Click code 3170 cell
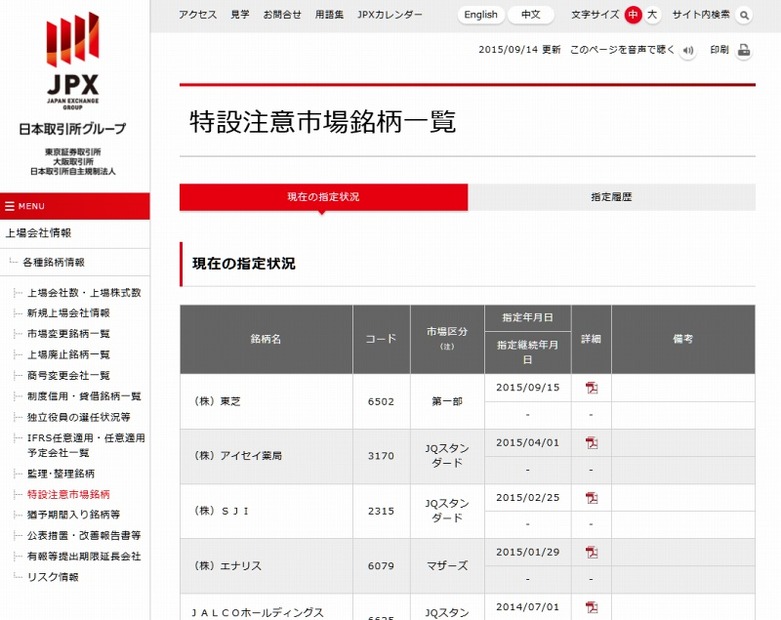 (x=381, y=456)
